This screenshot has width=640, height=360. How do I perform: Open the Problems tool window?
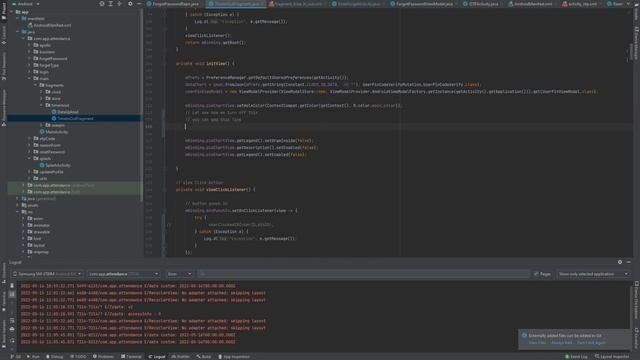coord(103,357)
